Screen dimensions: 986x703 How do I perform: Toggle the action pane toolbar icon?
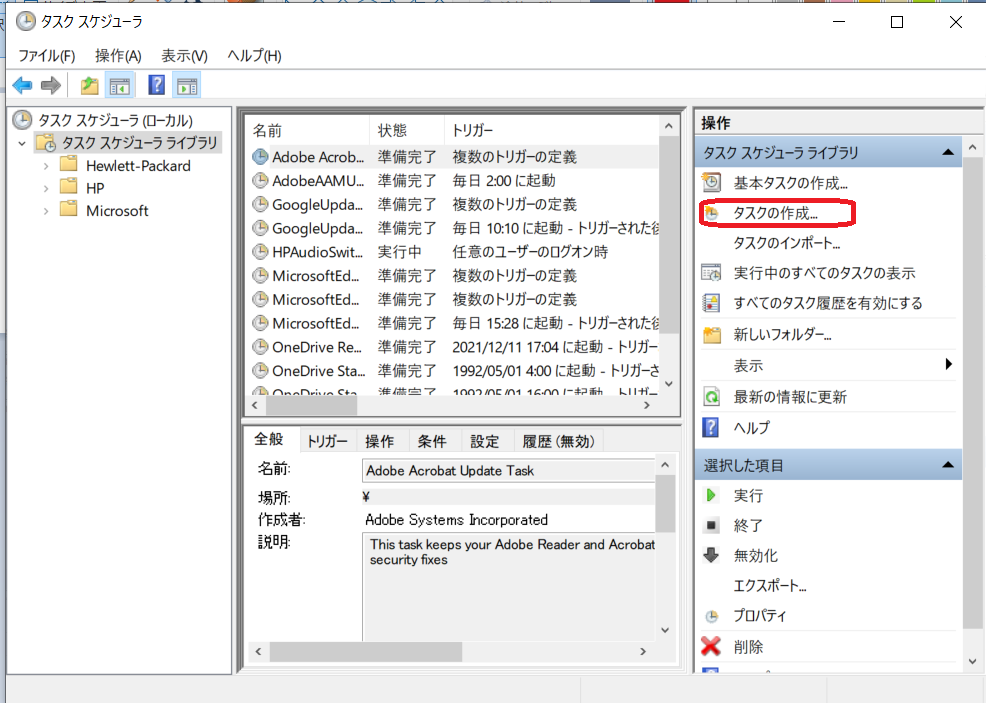186,86
